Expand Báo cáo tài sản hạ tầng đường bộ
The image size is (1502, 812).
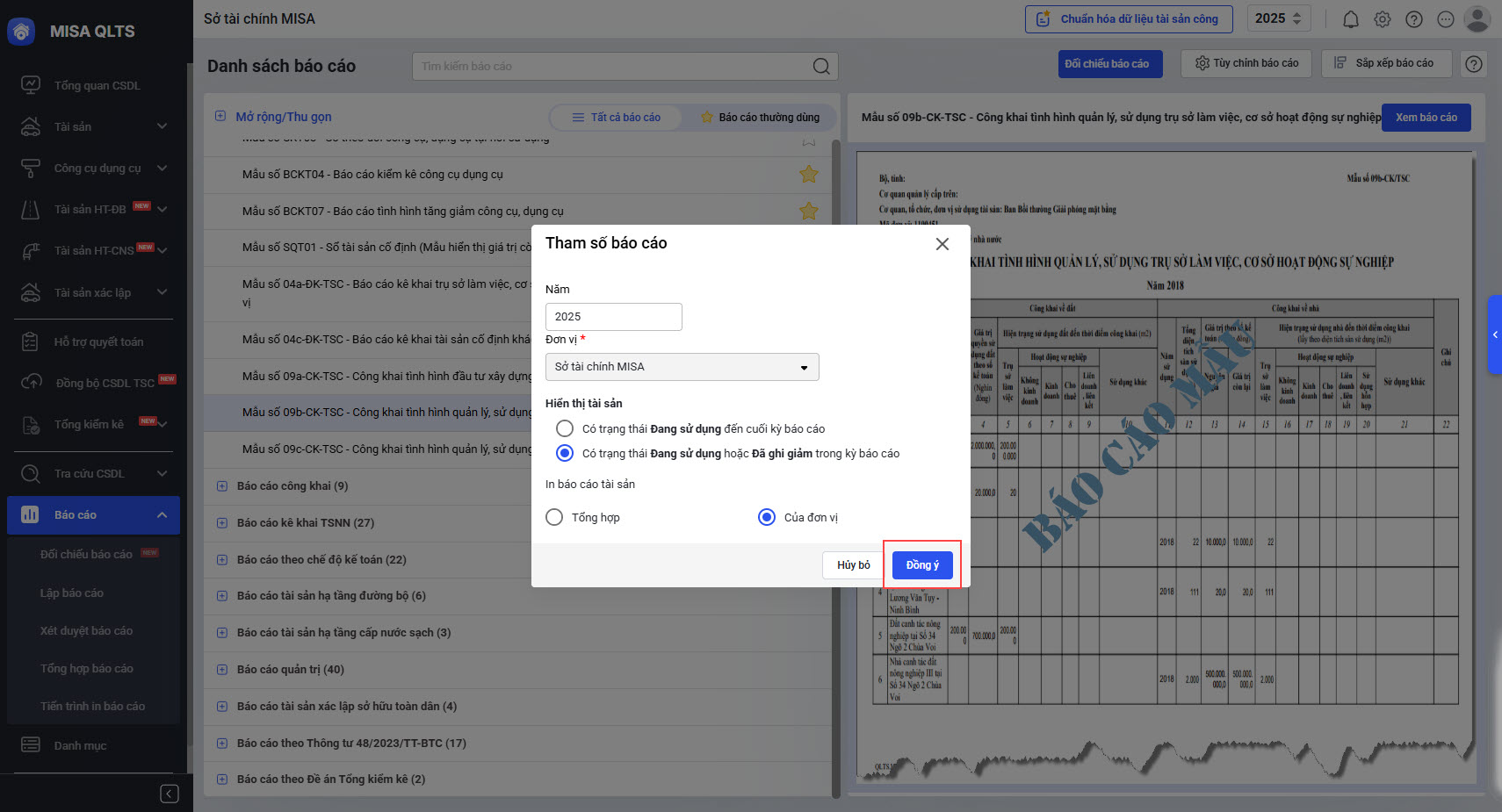click(x=222, y=595)
